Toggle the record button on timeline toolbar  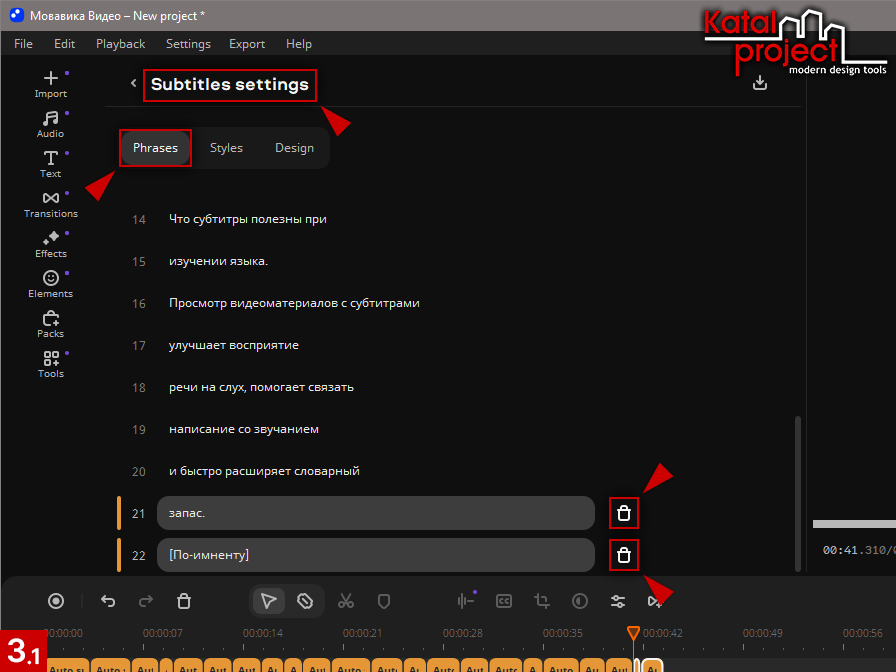pyautogui.click(x=57, y=601)
